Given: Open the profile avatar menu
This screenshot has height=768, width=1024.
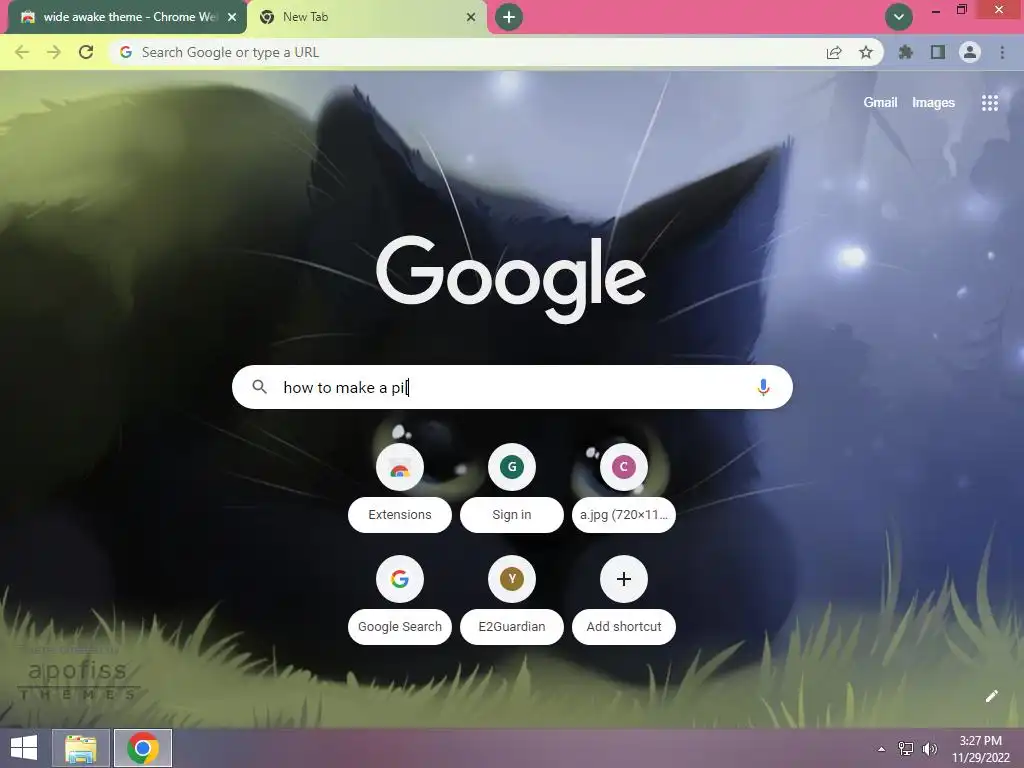Looking at the screenshot, I should [x=970, y=52].
